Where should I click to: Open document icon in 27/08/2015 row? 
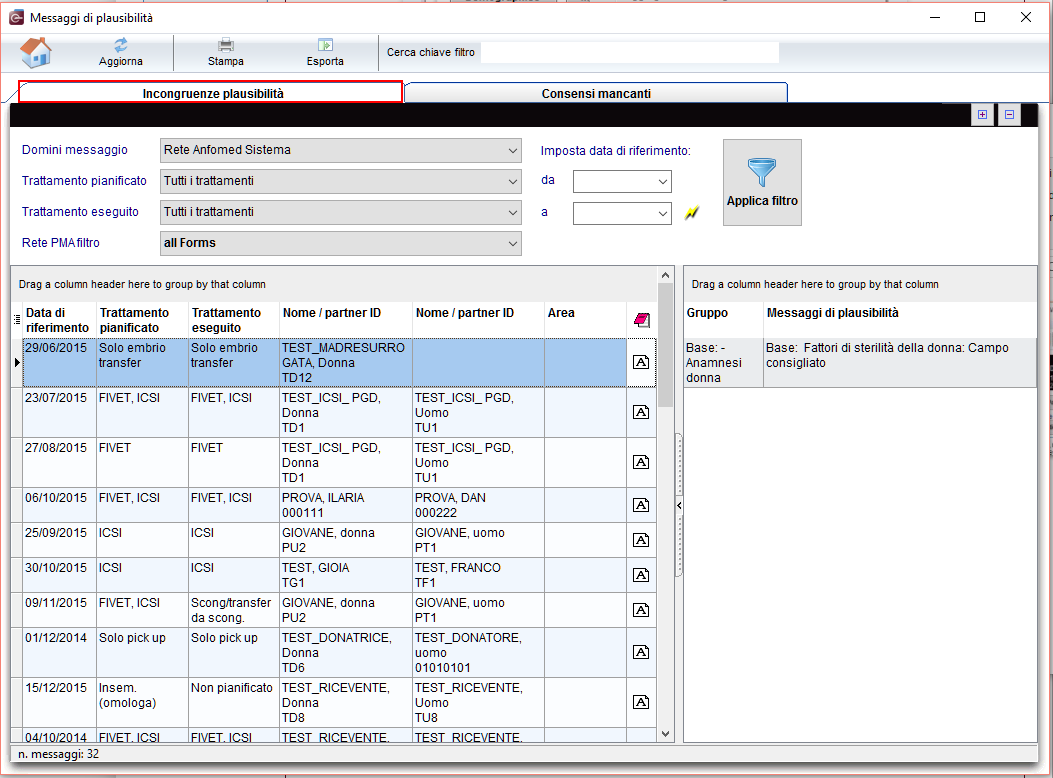[641, 462]
